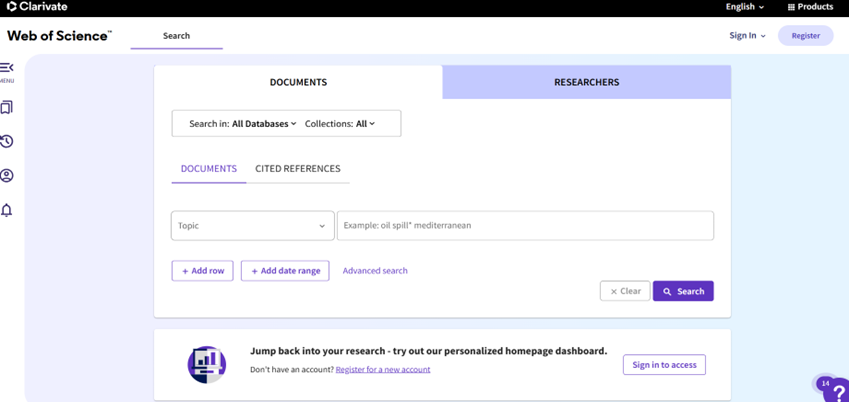
Task: Switch to the top DOCUMENTS tab
Action: (298, 82)
